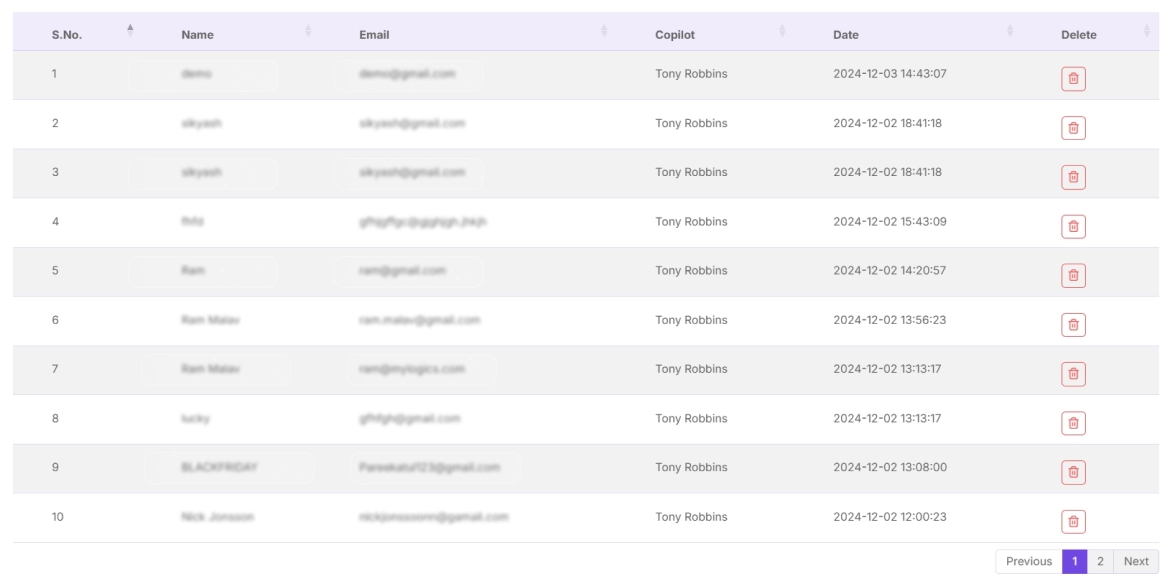
Task: Delete row 10 with the trash icon
Action: point(1073,521)
